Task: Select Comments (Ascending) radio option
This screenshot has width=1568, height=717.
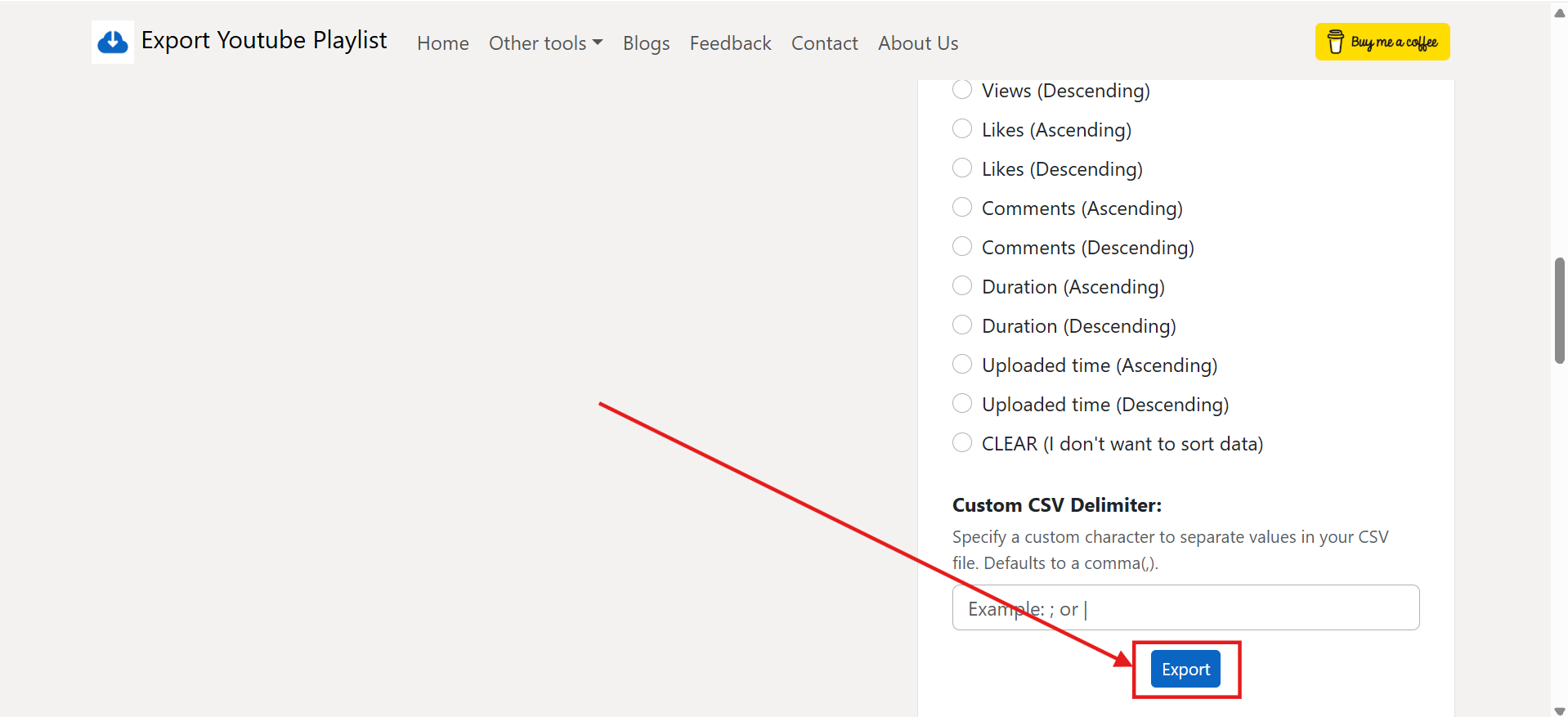Action: coord(962,208)
